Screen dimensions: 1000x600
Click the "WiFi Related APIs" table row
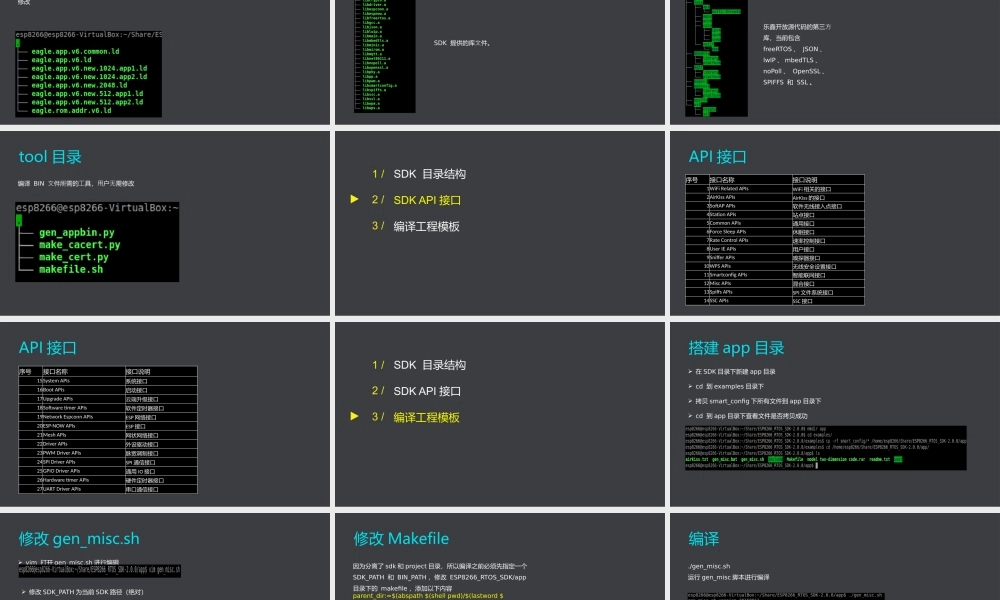coord(741,188)
